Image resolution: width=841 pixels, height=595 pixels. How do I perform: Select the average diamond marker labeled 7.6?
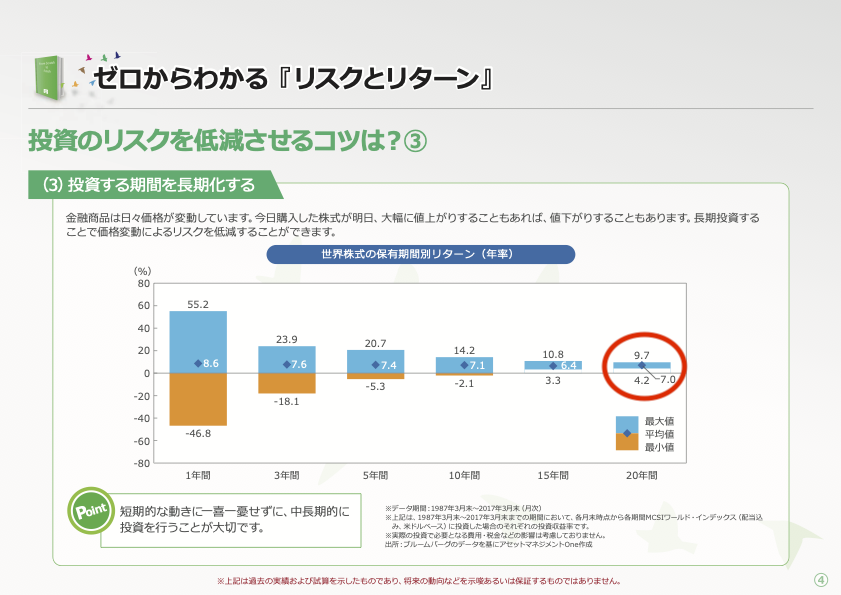pyautogui.click(x=286, y=364)
